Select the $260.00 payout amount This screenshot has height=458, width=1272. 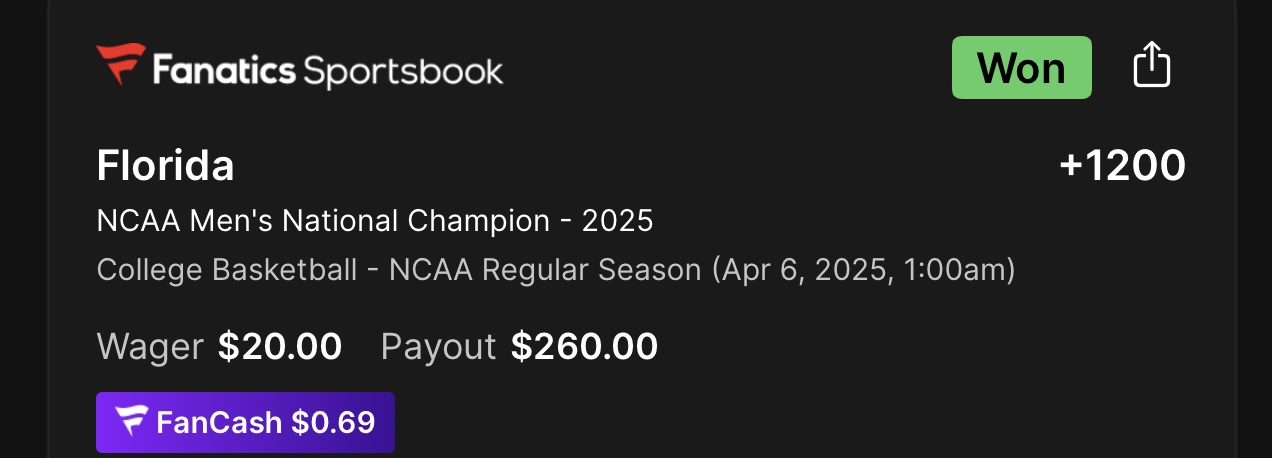[584, 346]
